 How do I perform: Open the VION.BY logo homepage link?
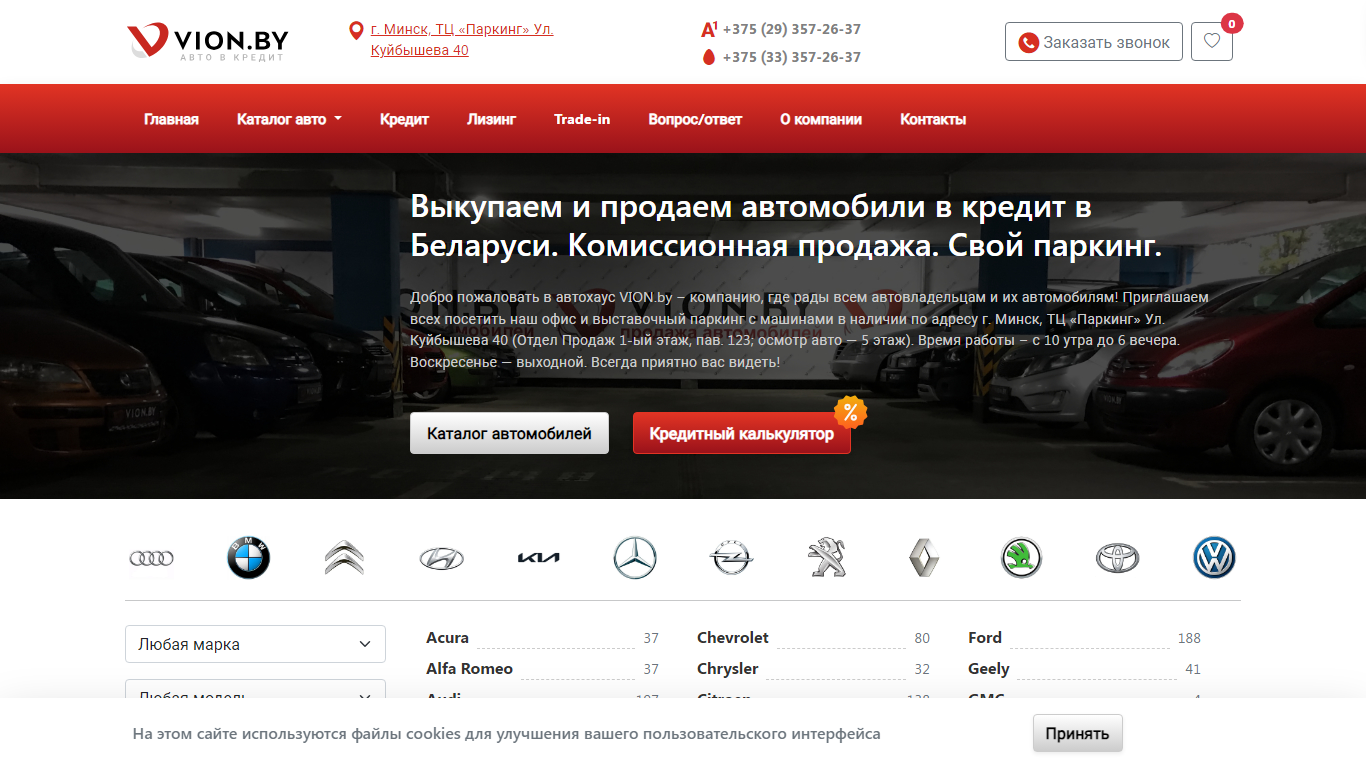coord(208,42)
